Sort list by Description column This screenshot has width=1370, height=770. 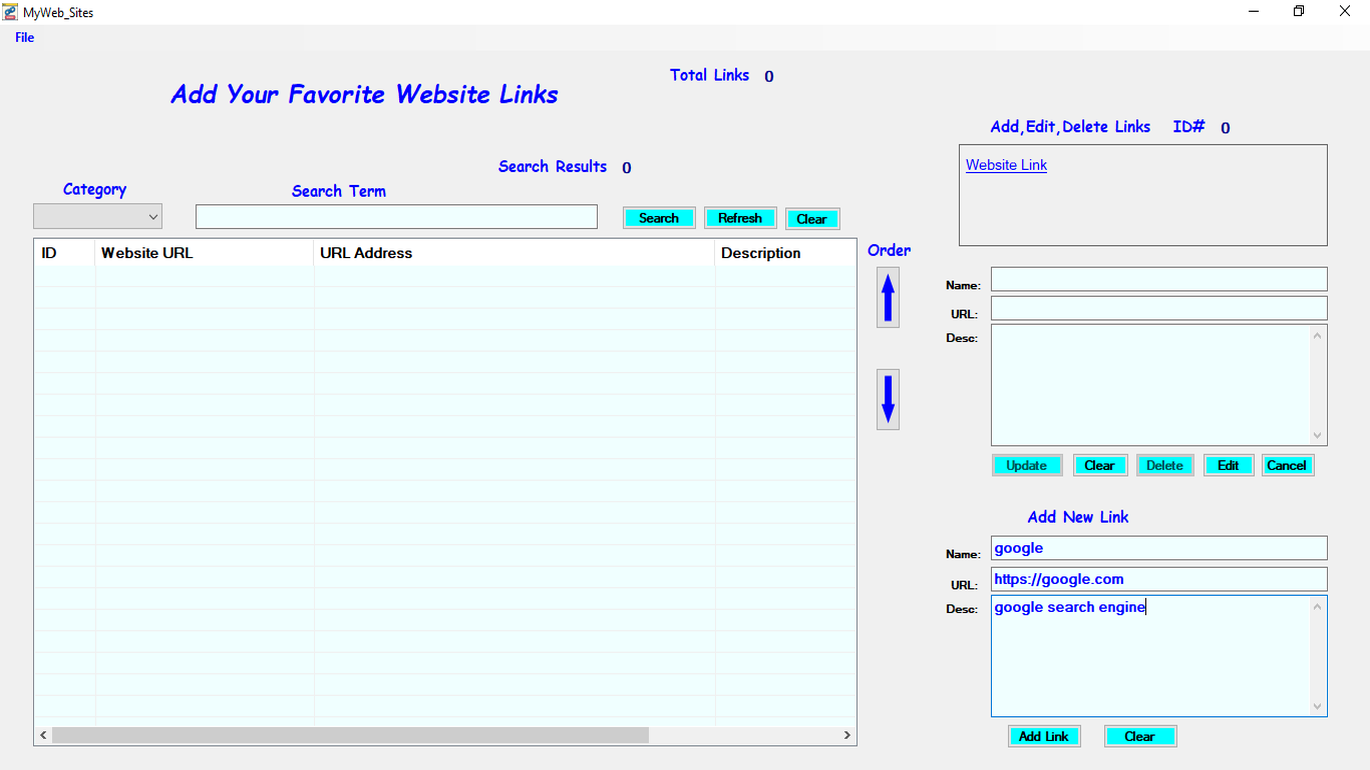point(763,253)
